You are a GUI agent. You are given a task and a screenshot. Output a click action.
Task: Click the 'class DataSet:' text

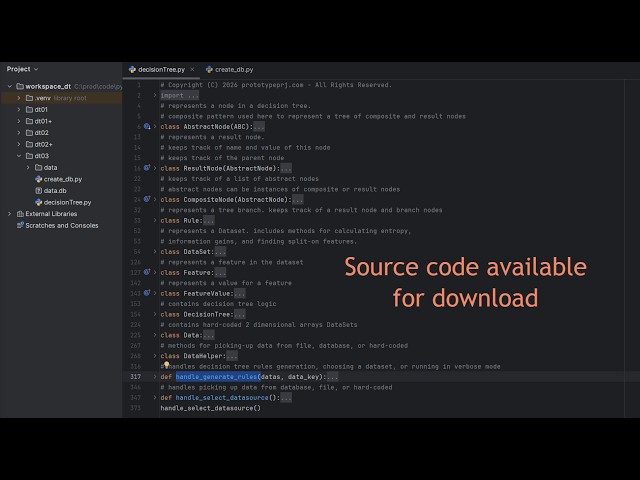click(187, 252)
